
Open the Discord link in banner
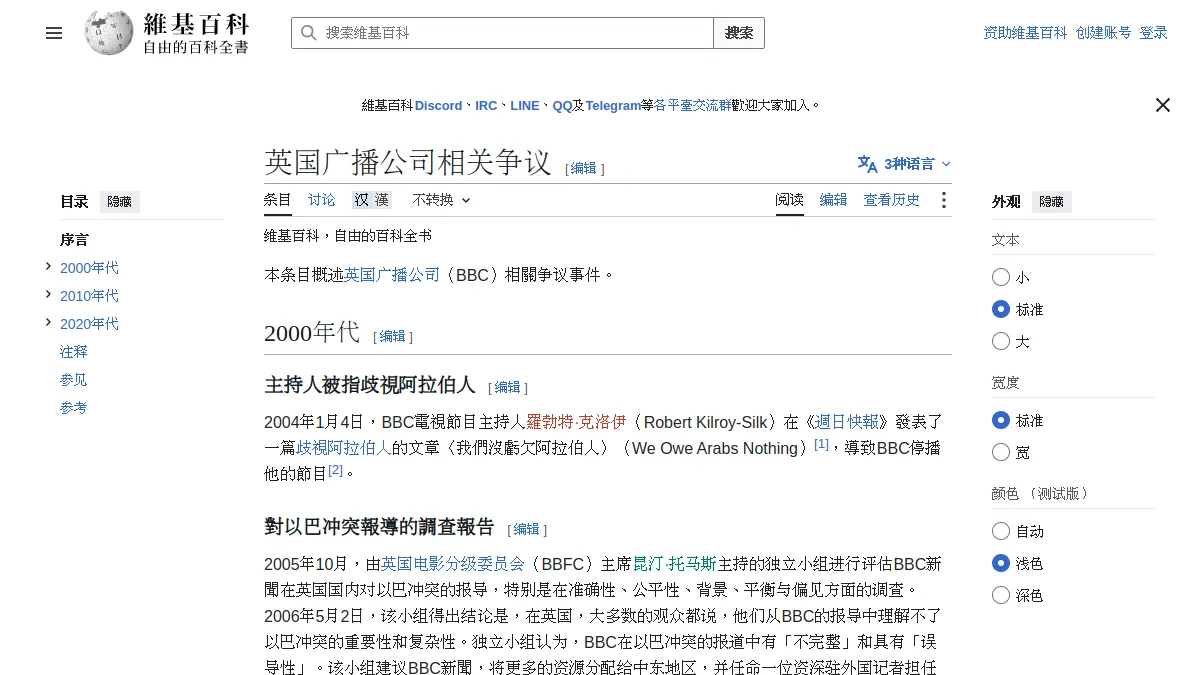pyautogui.click(x=439, y=105)
